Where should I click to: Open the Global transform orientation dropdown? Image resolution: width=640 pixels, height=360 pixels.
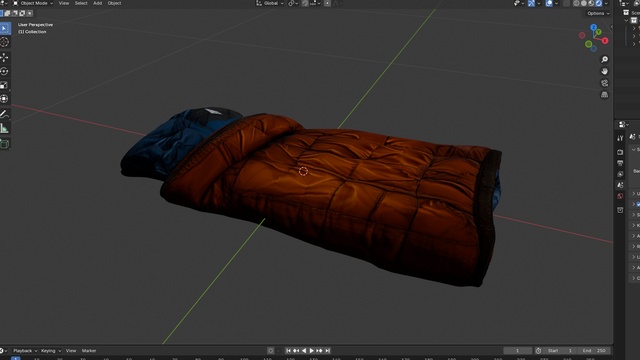tap(270, 3)
